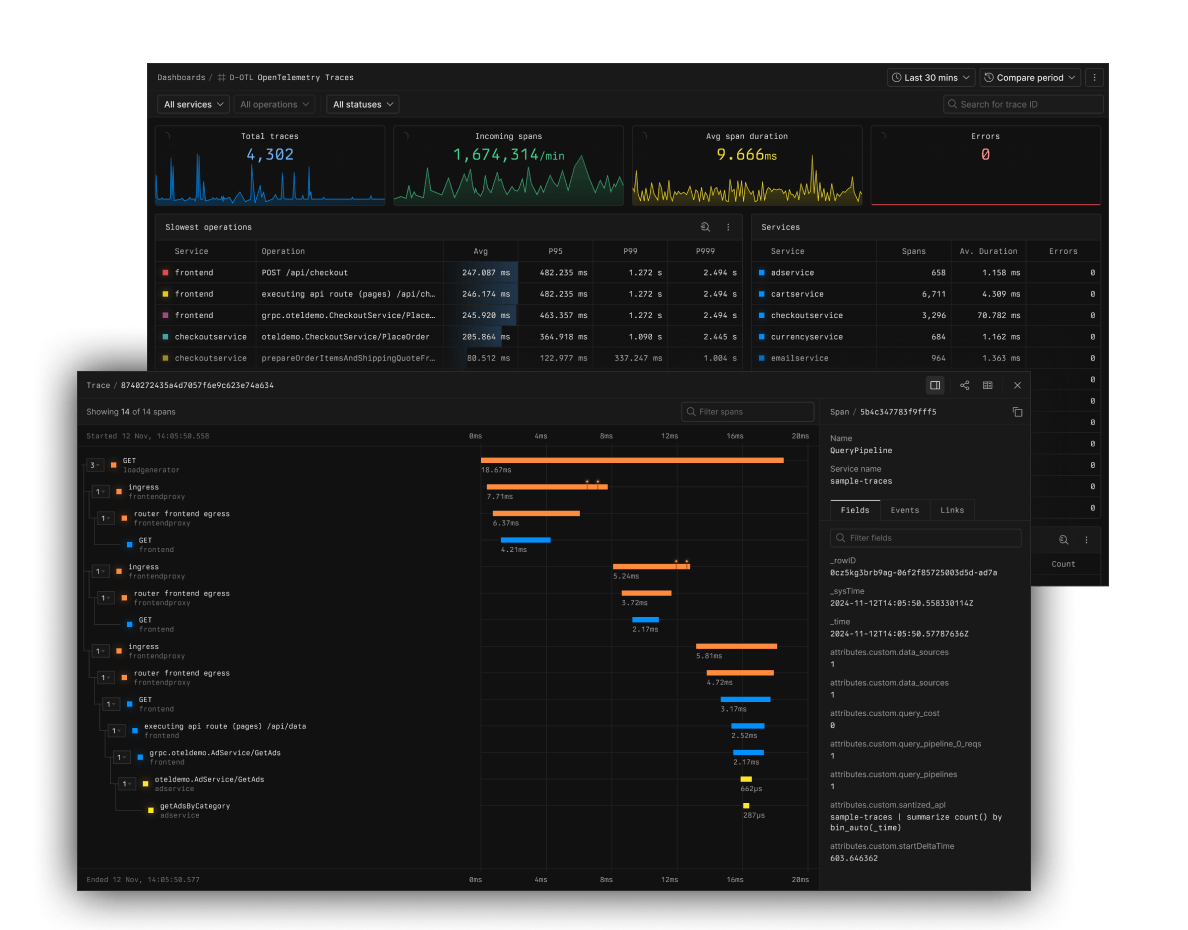Copy the span ID 5b4c347783f9fff5

point(1017,411)
